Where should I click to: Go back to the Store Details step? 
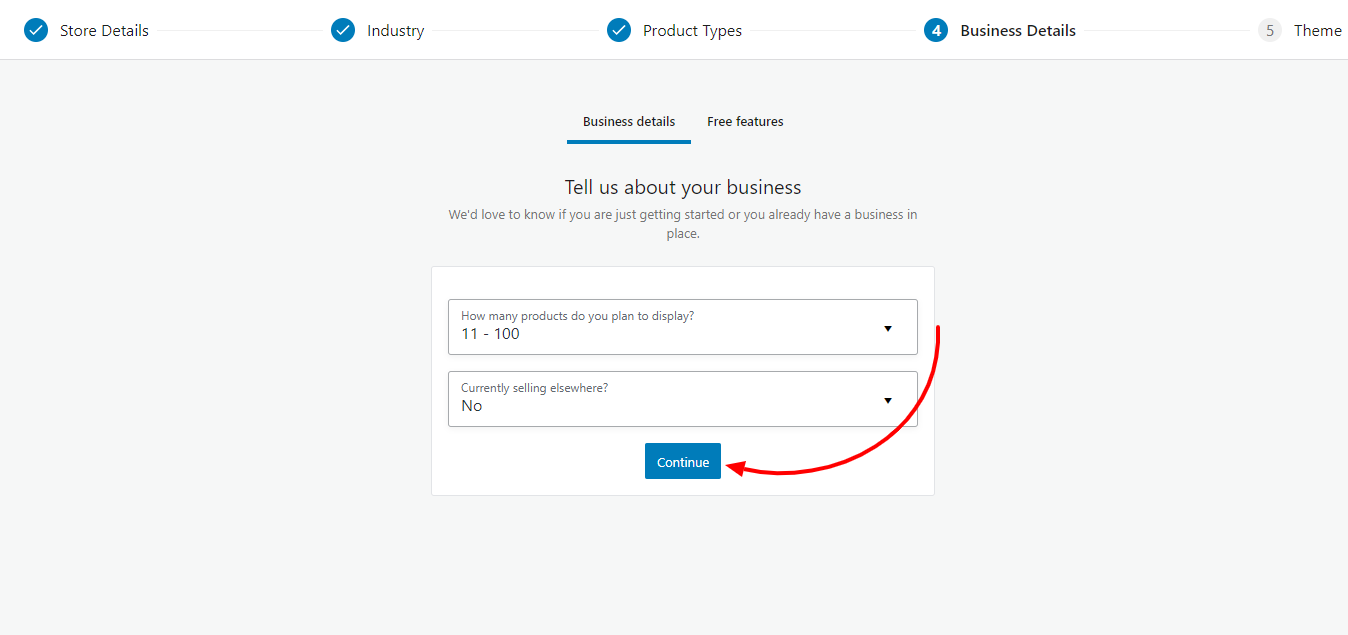pos(104,30)
